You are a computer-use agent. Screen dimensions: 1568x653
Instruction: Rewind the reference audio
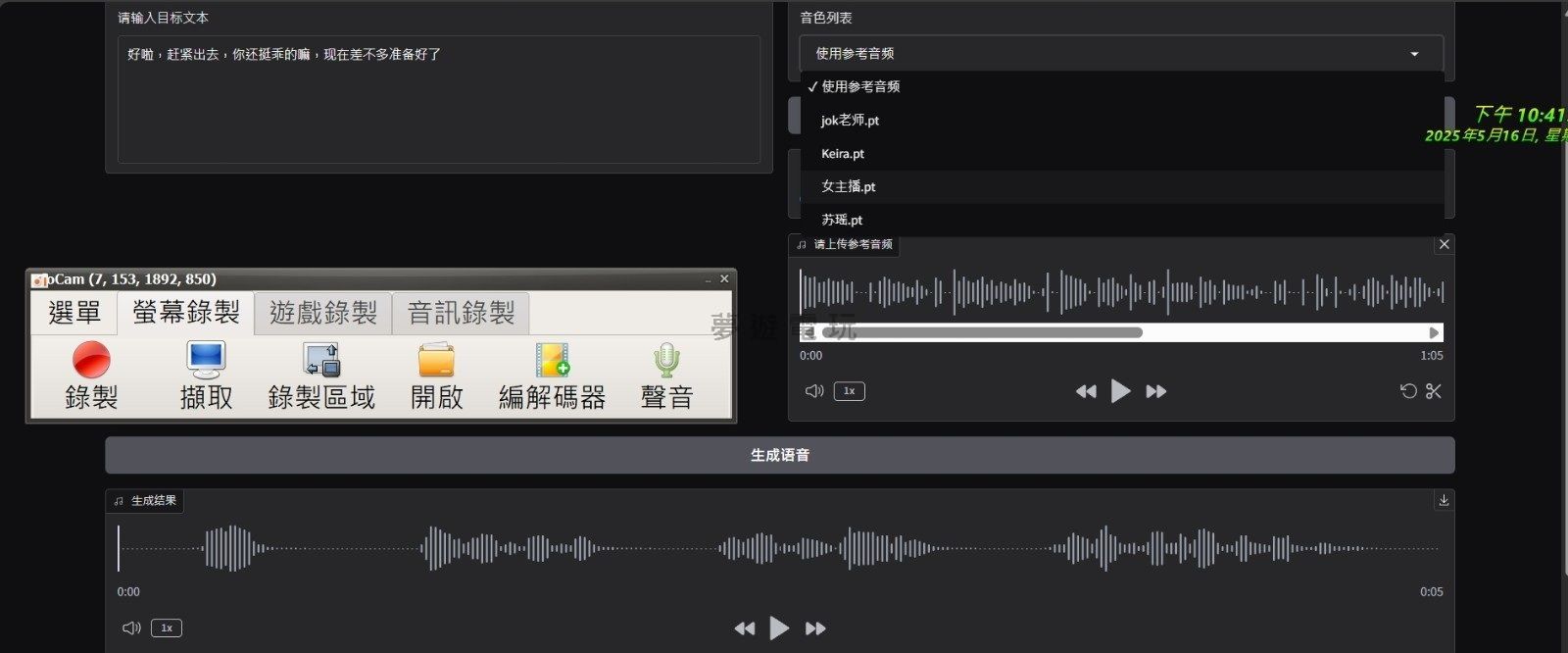coord(1086,391)
